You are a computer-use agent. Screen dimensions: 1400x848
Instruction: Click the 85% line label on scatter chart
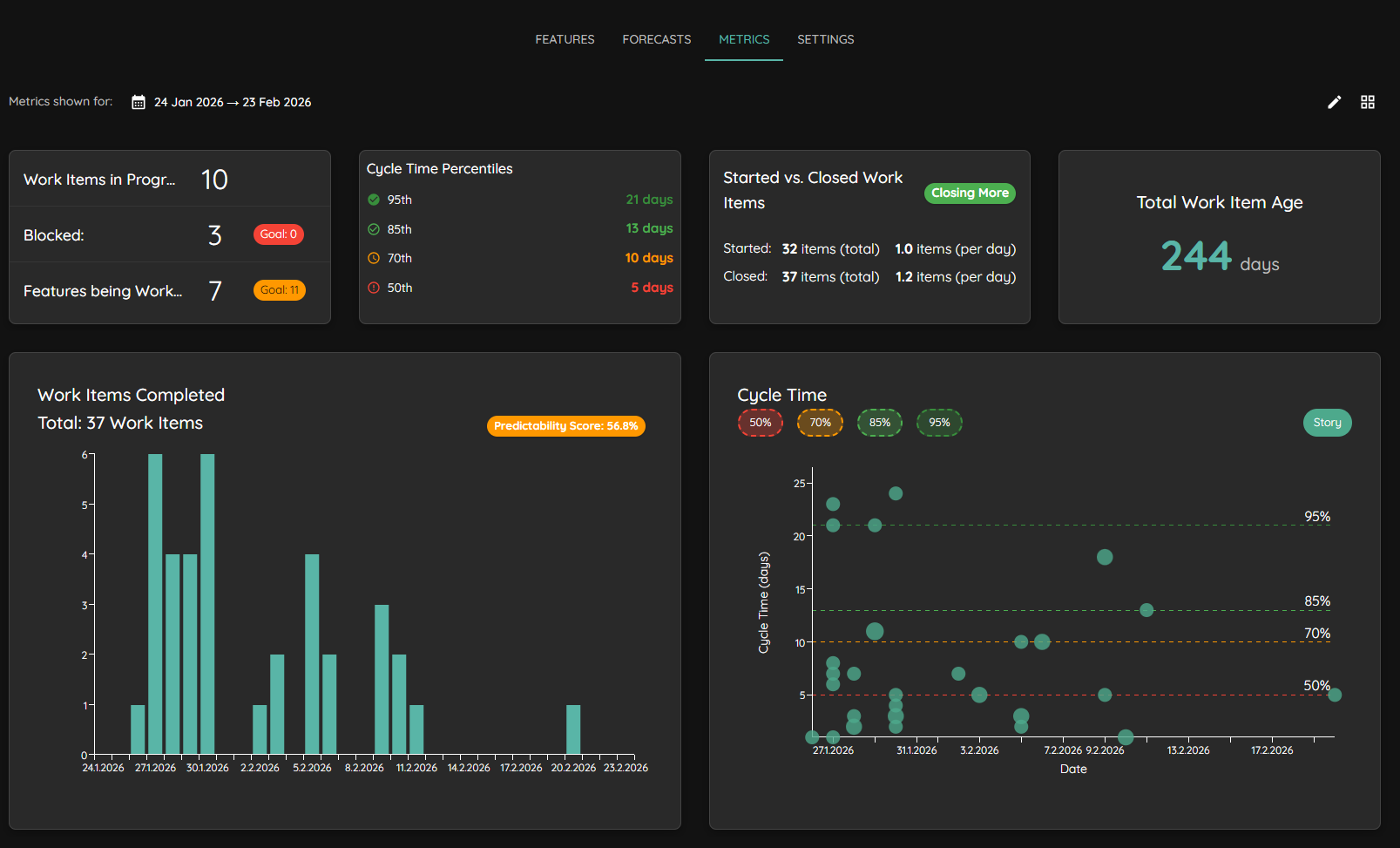pos(1317,601)
